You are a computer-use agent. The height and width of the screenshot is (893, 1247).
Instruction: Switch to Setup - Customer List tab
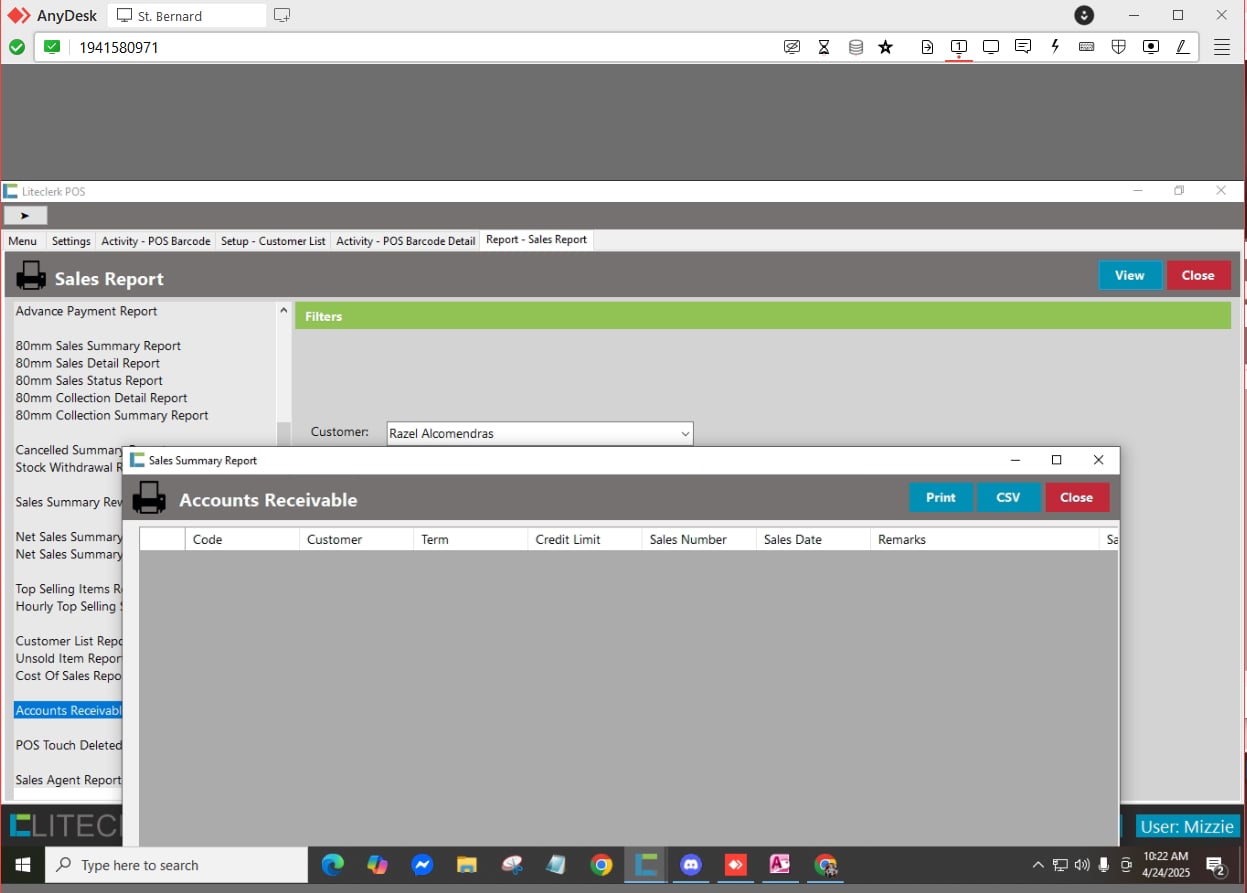click(x=273, y=241)
